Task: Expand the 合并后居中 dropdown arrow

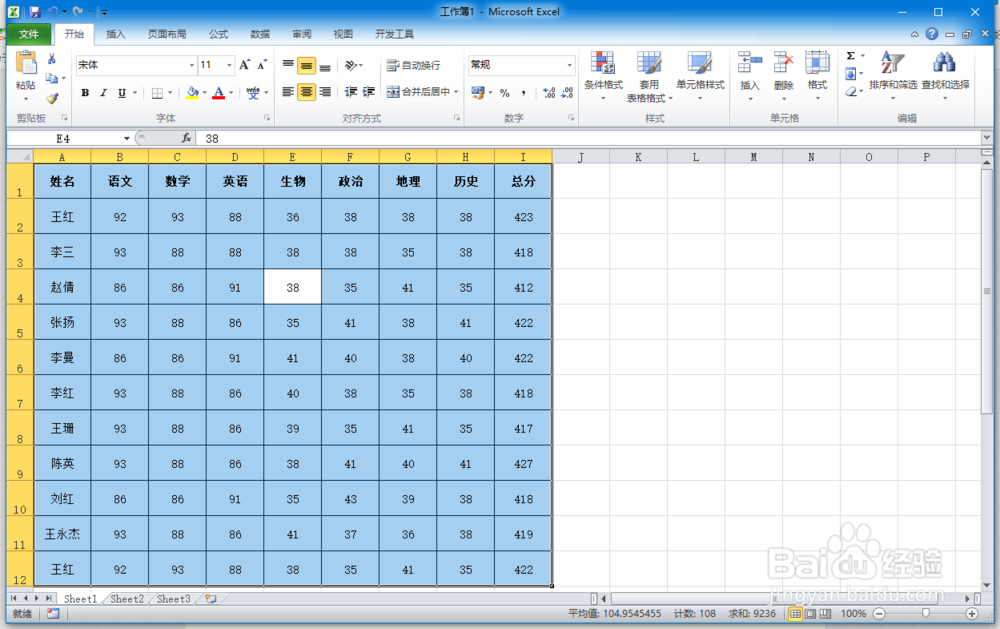Action: [x=456, y=92]
